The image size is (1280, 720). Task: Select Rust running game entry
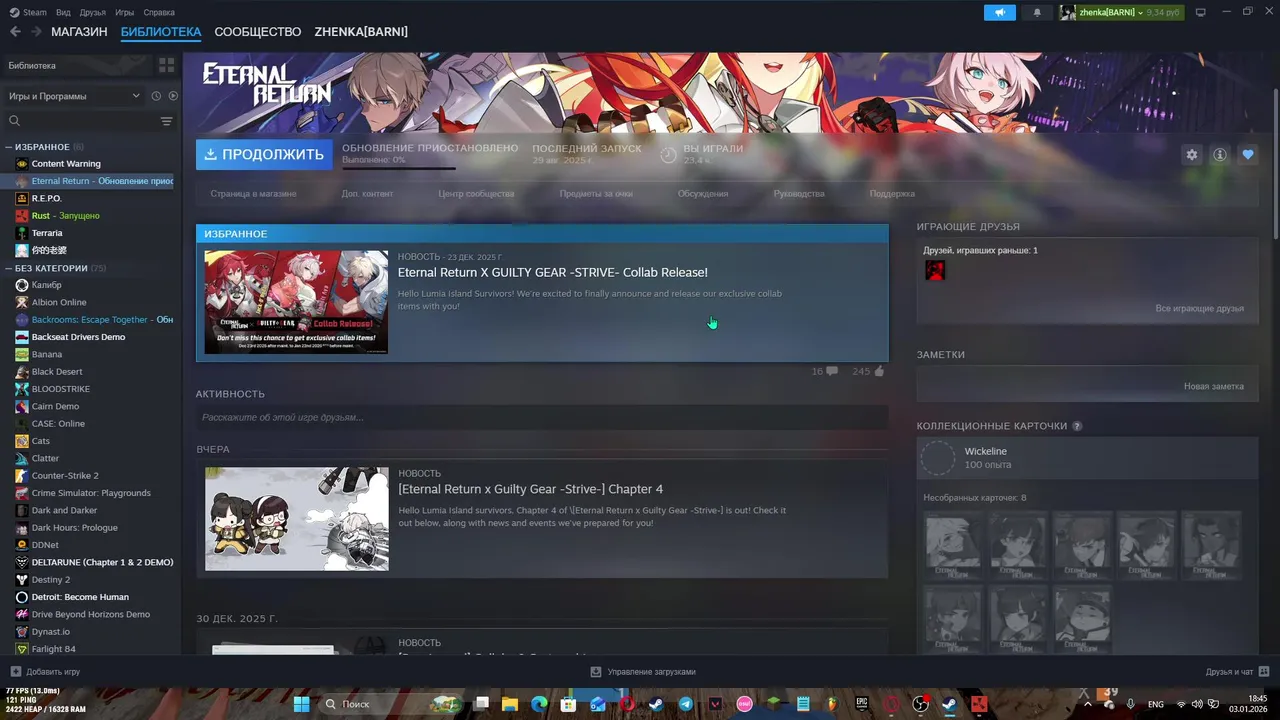tap(65, 216)
